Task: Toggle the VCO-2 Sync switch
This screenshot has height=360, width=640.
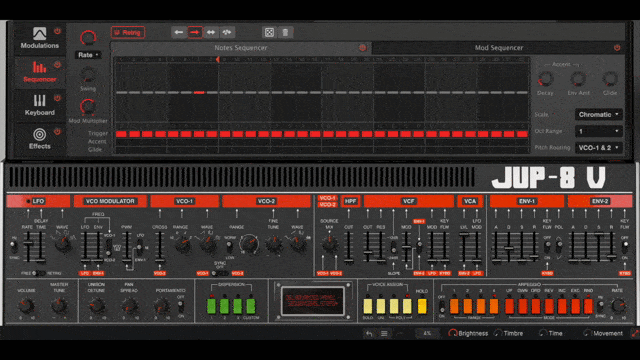Action: tap(219, 273)
